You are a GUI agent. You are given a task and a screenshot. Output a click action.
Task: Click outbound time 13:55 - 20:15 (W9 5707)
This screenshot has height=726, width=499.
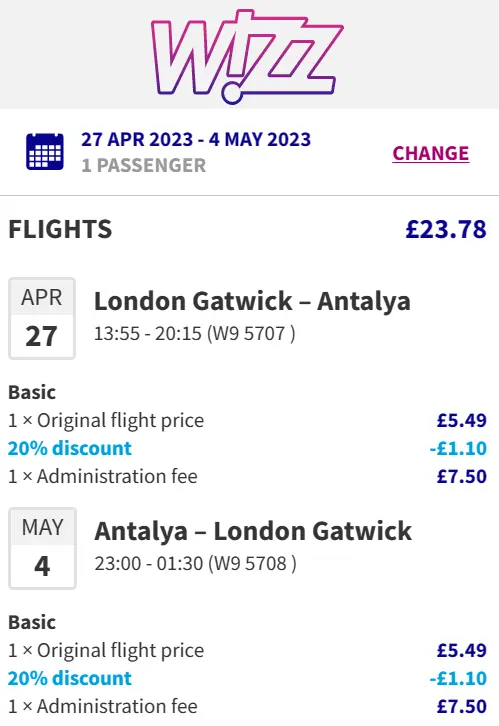pos(194,333)
